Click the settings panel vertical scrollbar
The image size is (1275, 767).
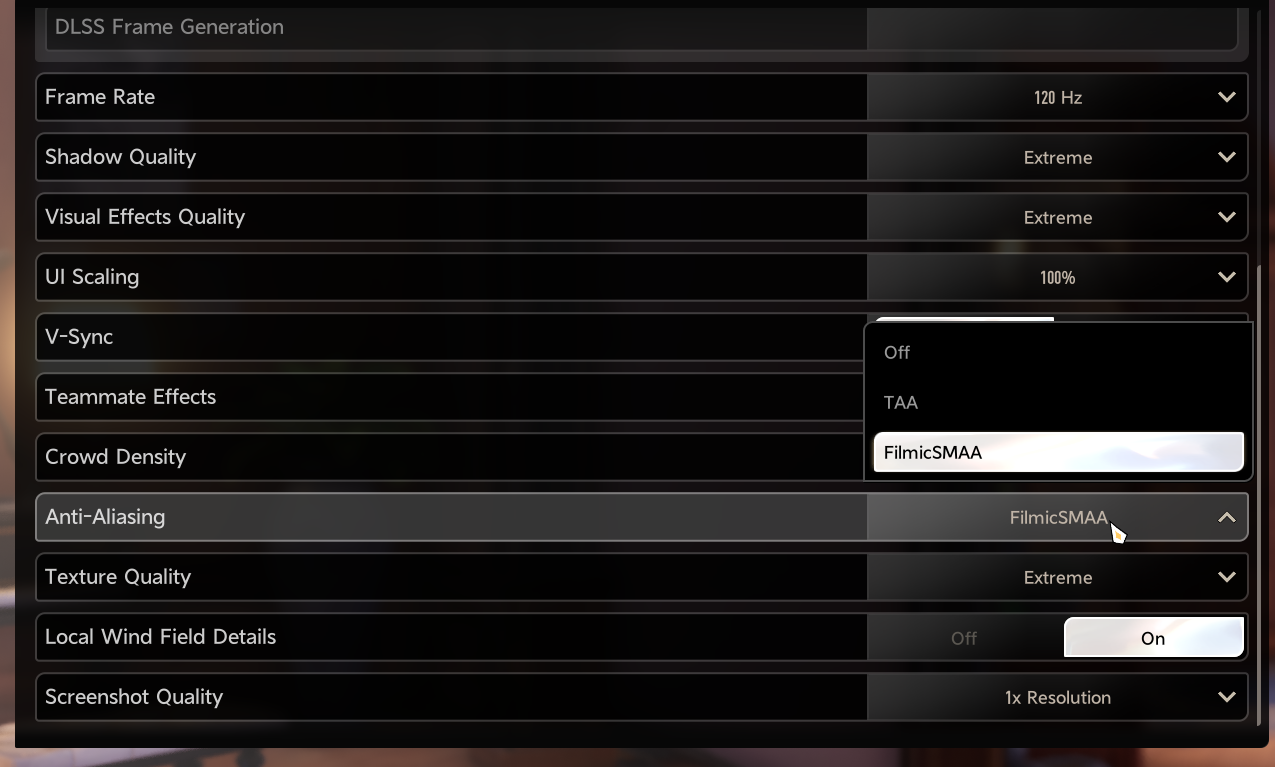(1258, 492)
